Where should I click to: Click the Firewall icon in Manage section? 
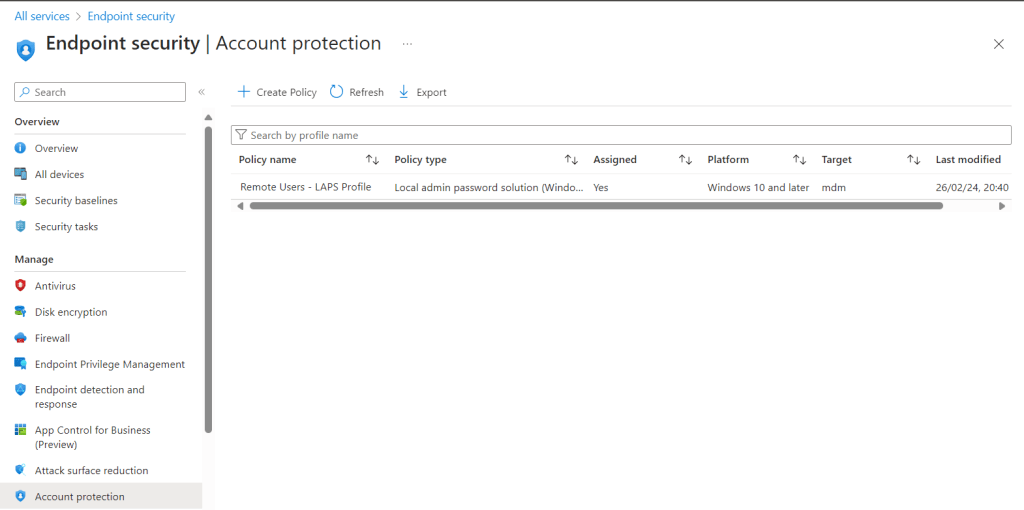(x=20, y=338)
